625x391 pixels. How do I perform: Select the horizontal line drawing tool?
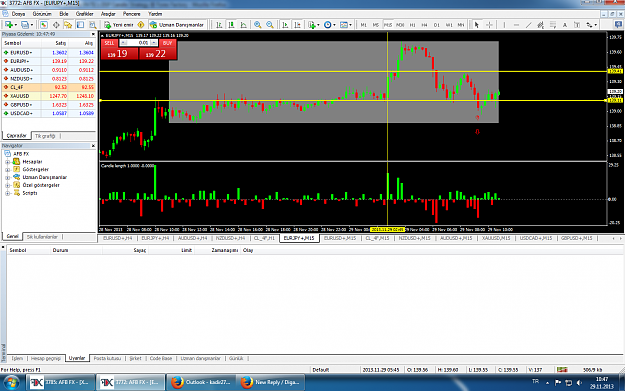[x=516, y=25]
